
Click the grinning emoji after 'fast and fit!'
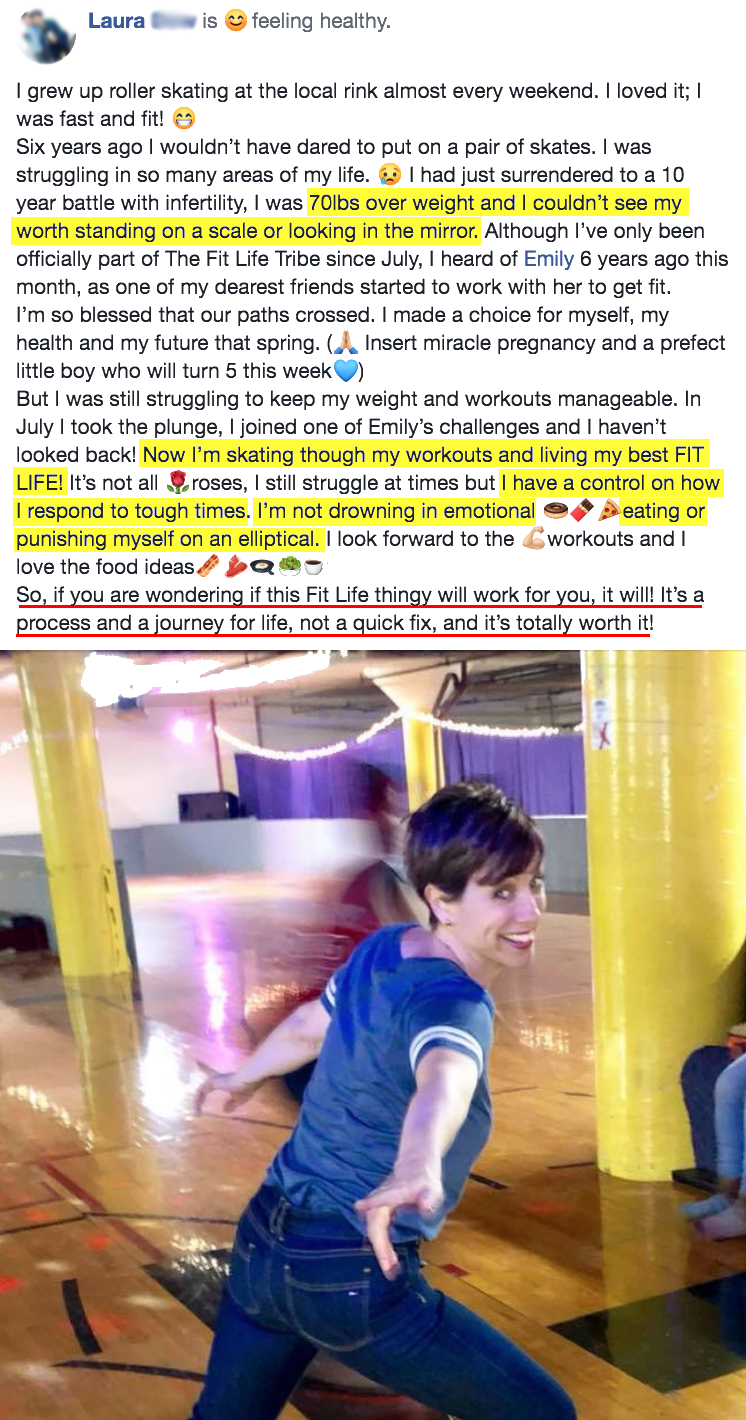pos(184,119)
